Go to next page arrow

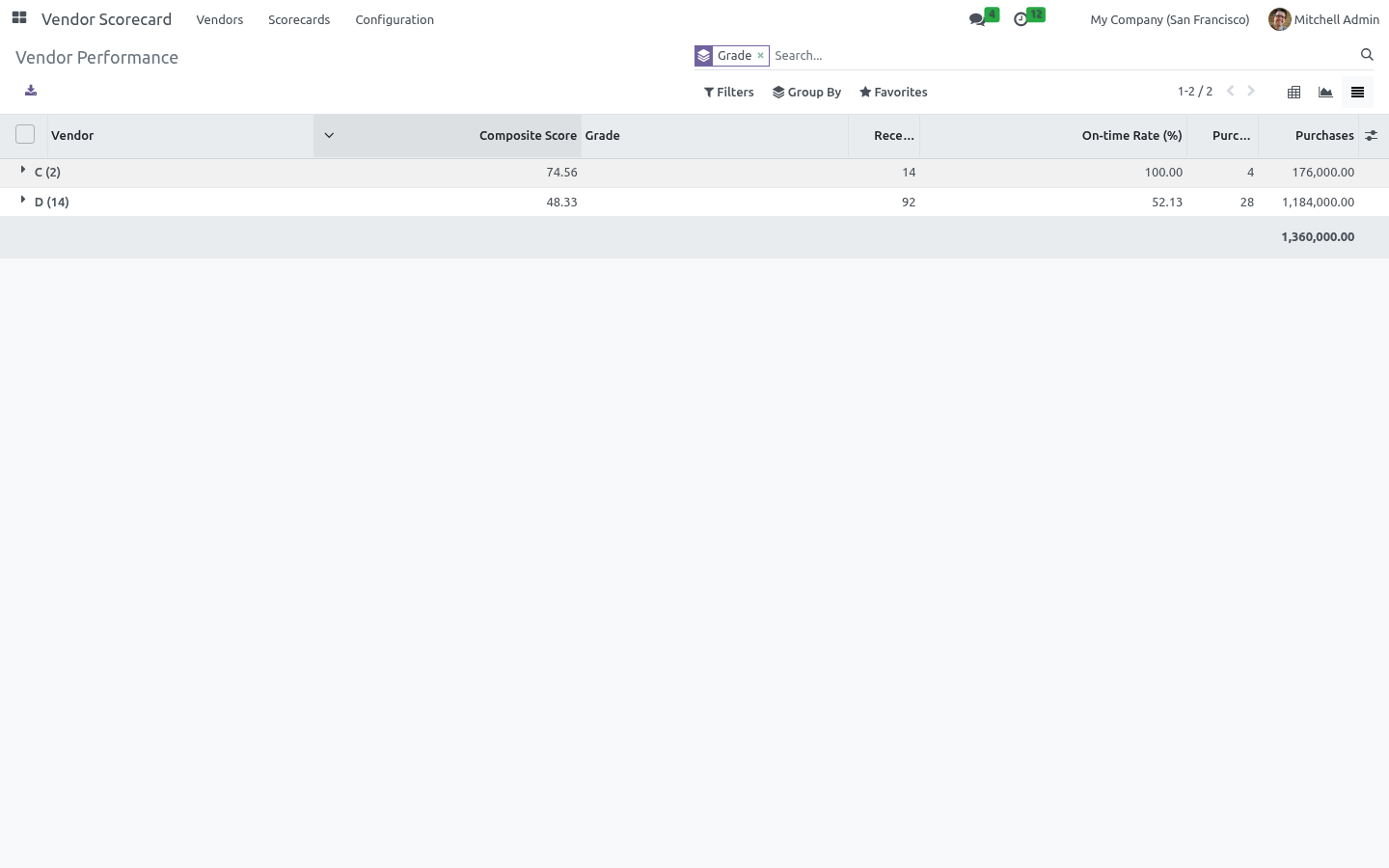[x=1251, y=91]
